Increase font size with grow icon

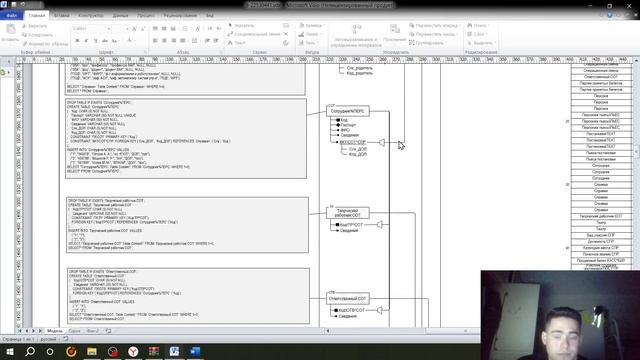(134, 29)
